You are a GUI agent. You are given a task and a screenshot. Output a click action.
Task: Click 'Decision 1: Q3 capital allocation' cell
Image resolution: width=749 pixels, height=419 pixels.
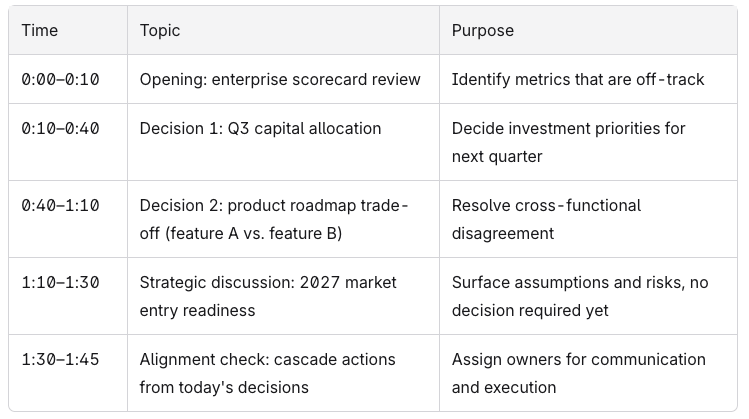point(283,142)
